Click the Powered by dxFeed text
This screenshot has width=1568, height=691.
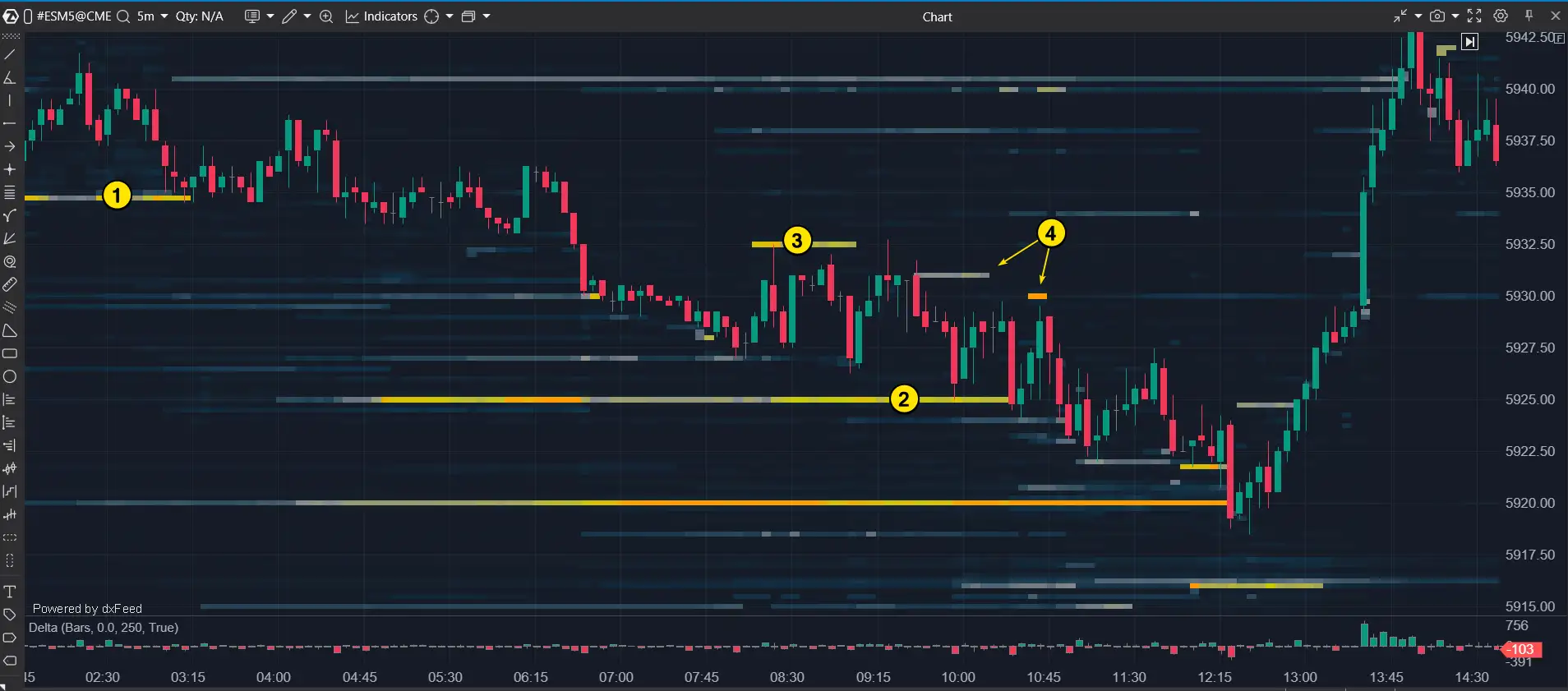pos(87,609)
